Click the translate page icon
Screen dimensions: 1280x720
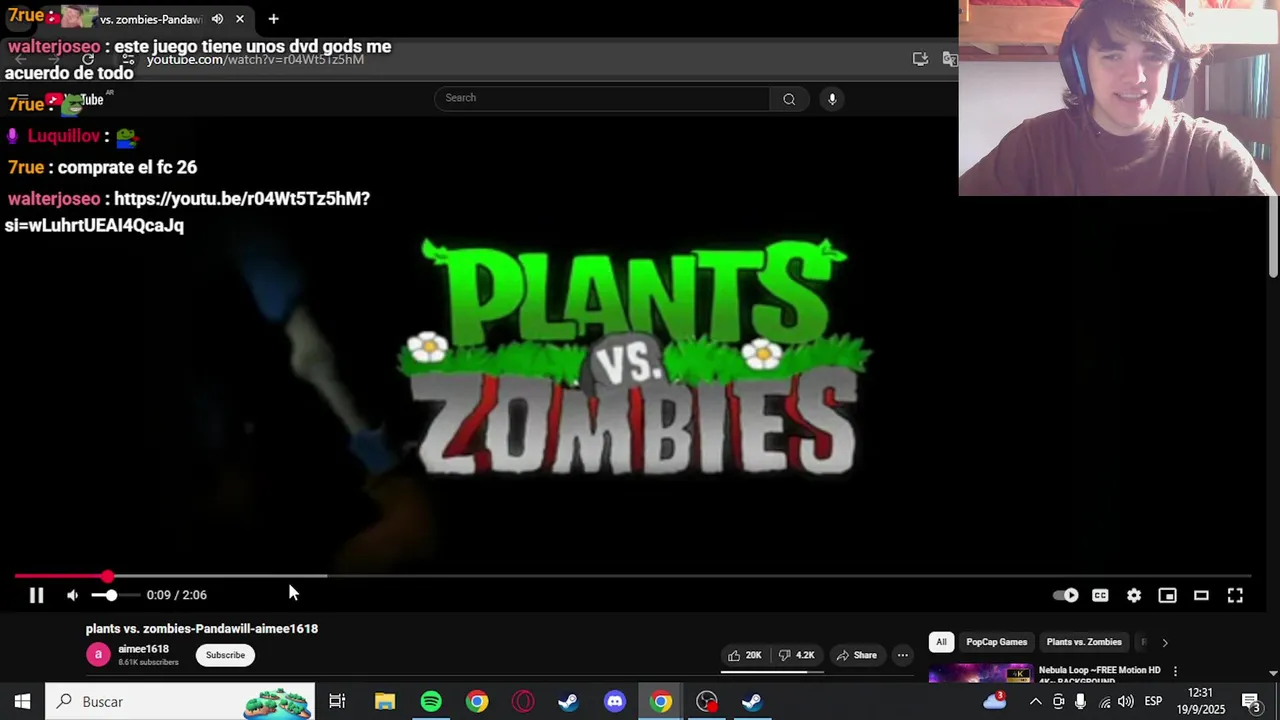pyautogui.click(x=949, y=59)
